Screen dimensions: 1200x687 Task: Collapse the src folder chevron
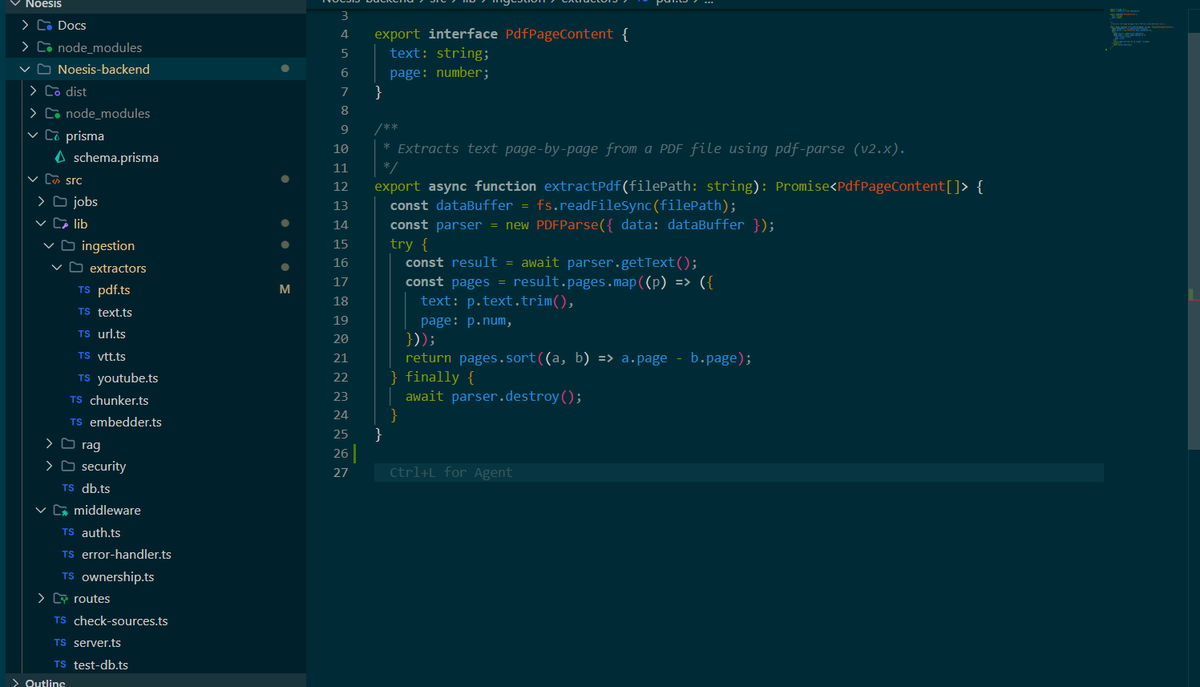tap(33, 180)
